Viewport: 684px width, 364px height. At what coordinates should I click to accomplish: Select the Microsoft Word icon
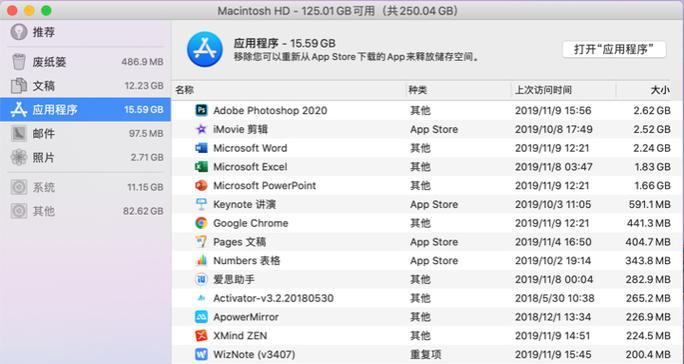pyautogui.click(x=201, y=148)
